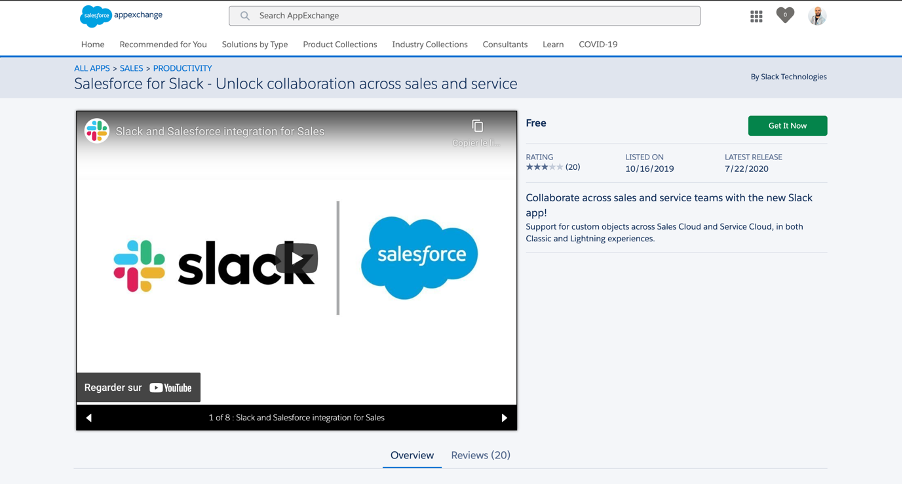Click the 'Free' price label
This screenshot has height=484, width=902.
click(x=536, y=123)
